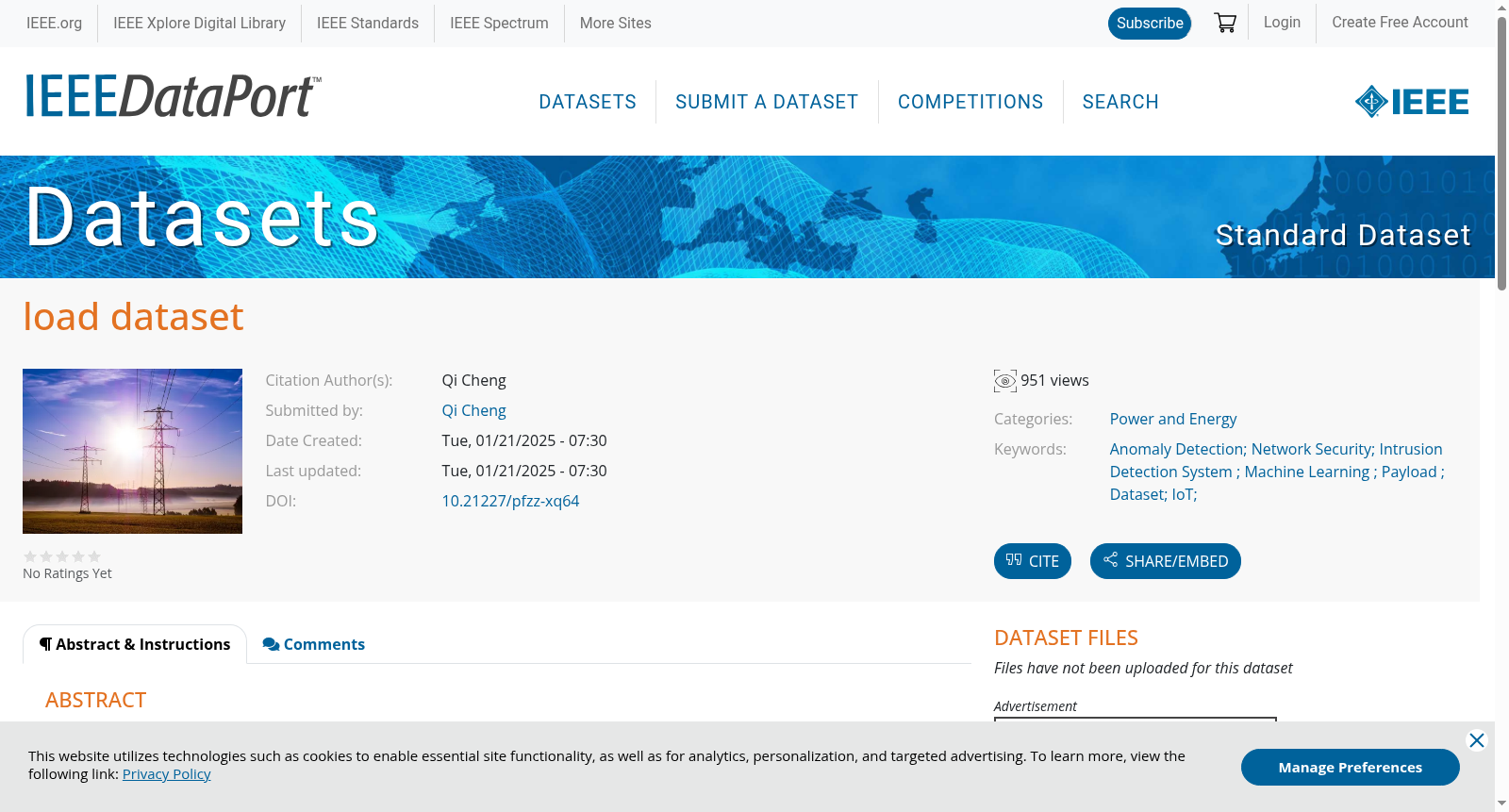
Task: Click the Subscribe button
Action: point(1150,24)
